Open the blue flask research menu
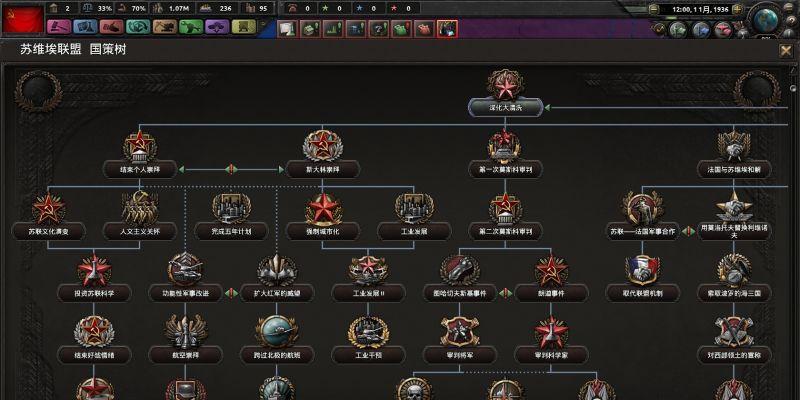This screenshot has height=400, width=800. [85, 27]
